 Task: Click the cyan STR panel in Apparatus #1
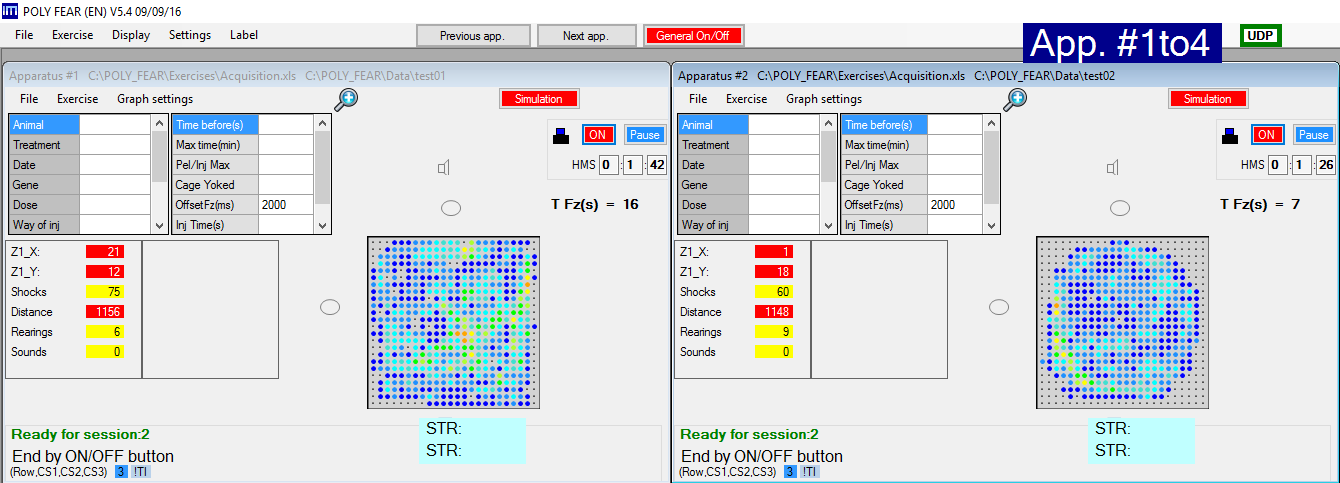pyautogui.click(x=473, y=440)
